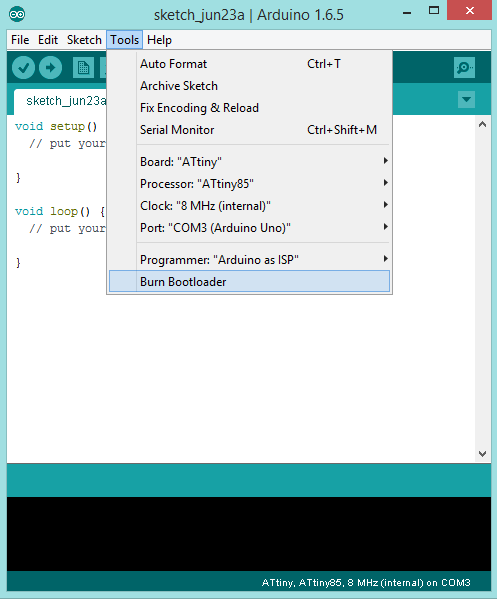Viewport: 497px width, 599px height.
Task: Open the Edit menu
Action: click(x=48, y=40)
